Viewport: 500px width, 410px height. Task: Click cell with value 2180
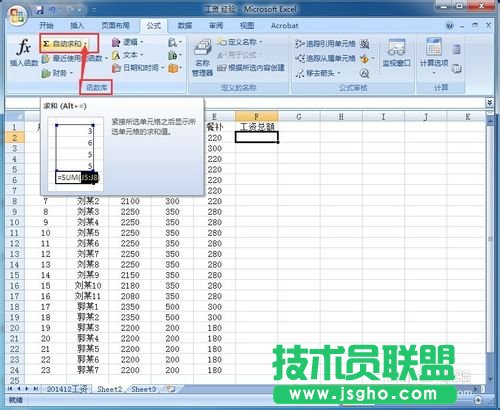click(130, 286)
